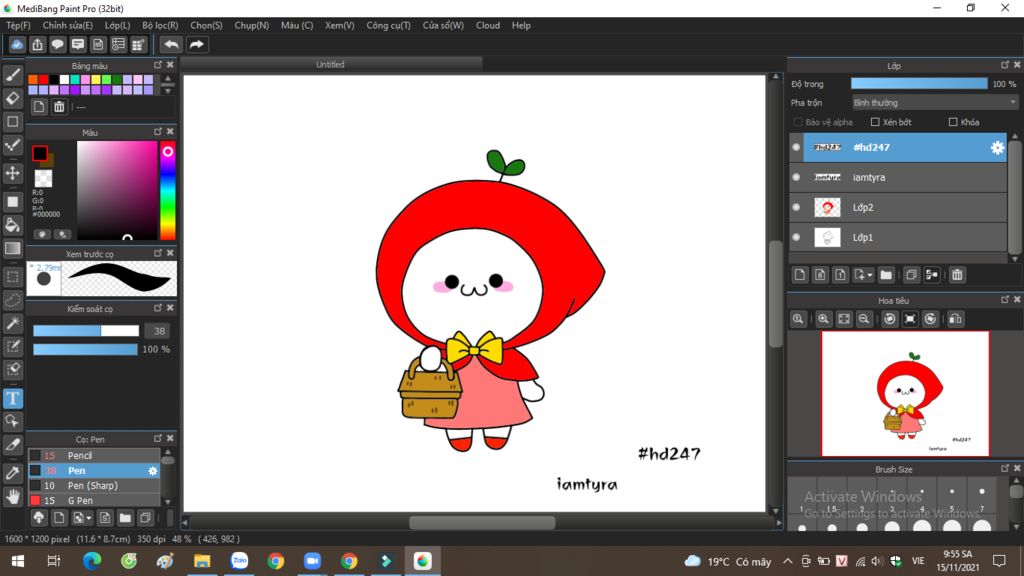This screenshot has width=1024, height=576.
Task: Open the Cửa sổ(W) menu
Action: click(x=443, y=25)
